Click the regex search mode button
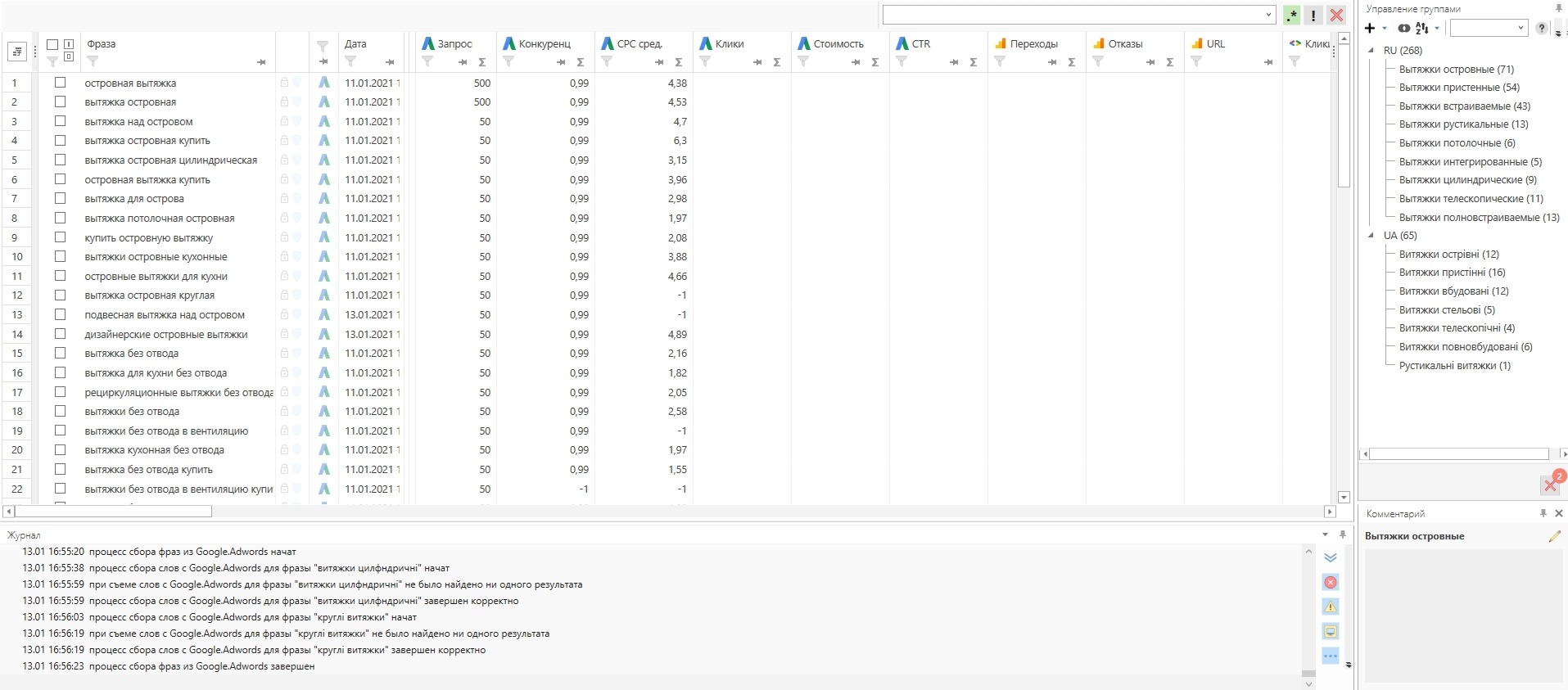 [1292, 15]
